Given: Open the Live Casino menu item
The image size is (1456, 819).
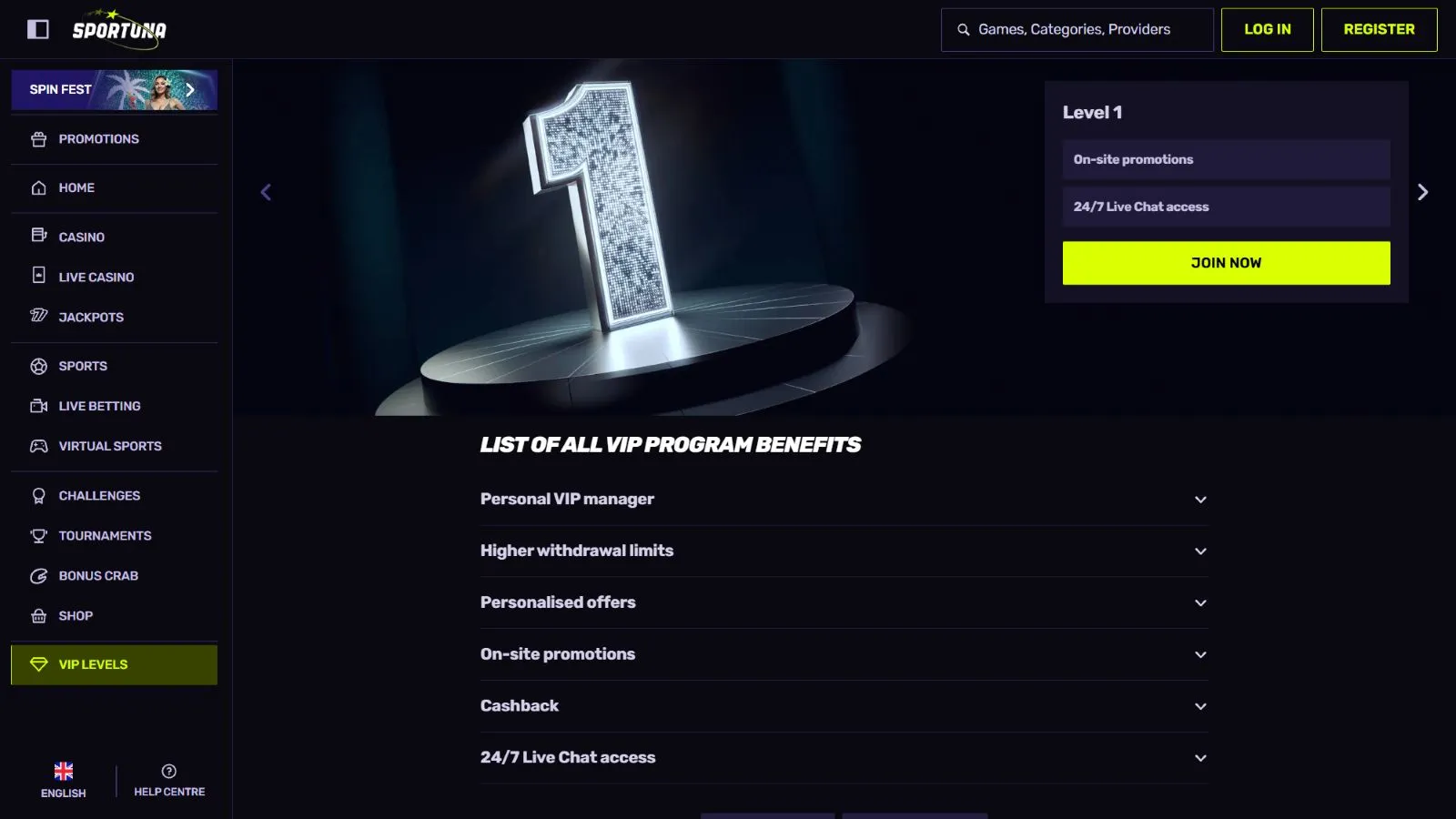Looking at the screenshot, I should [x=96, y=277].
